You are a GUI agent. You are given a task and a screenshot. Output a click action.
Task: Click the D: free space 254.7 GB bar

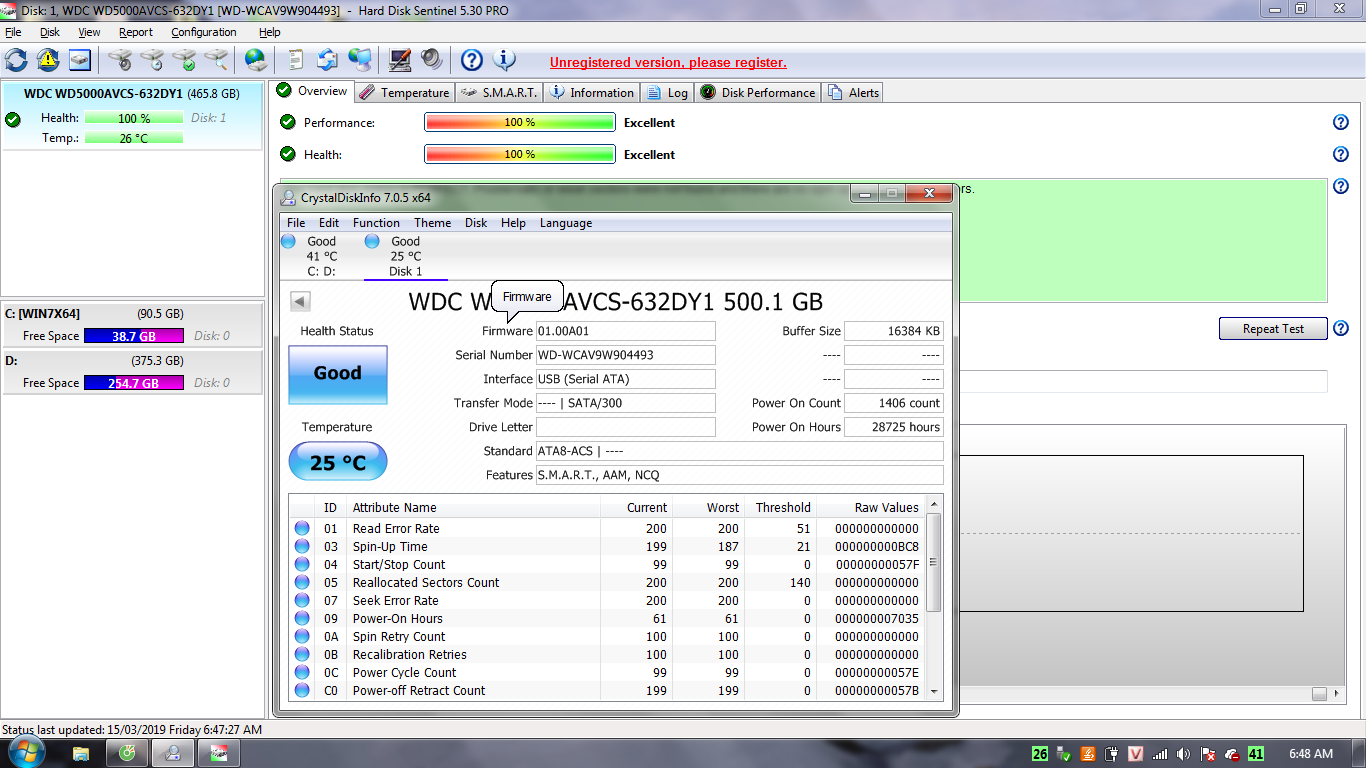click(134, 383)
